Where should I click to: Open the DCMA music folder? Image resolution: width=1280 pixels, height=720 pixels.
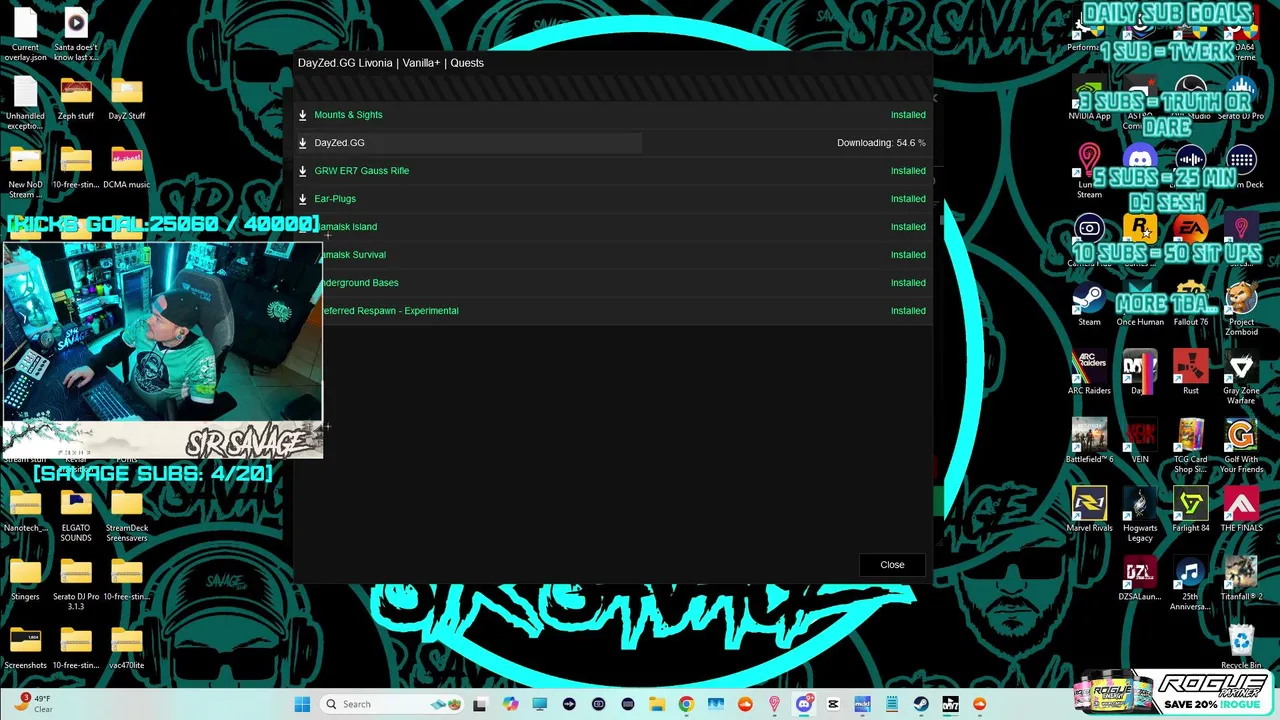tap(127, 168)
